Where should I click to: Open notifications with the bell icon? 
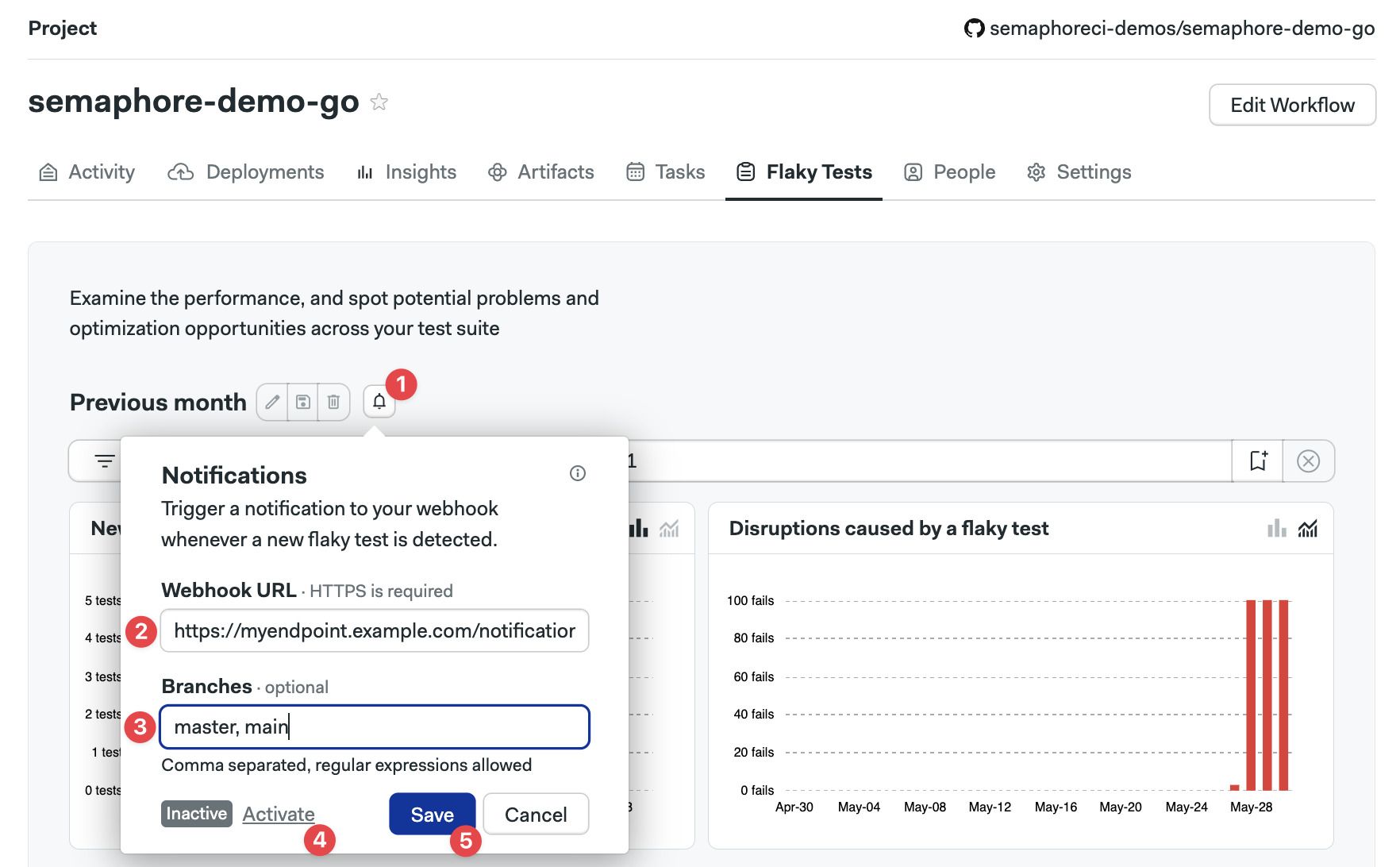379,402
